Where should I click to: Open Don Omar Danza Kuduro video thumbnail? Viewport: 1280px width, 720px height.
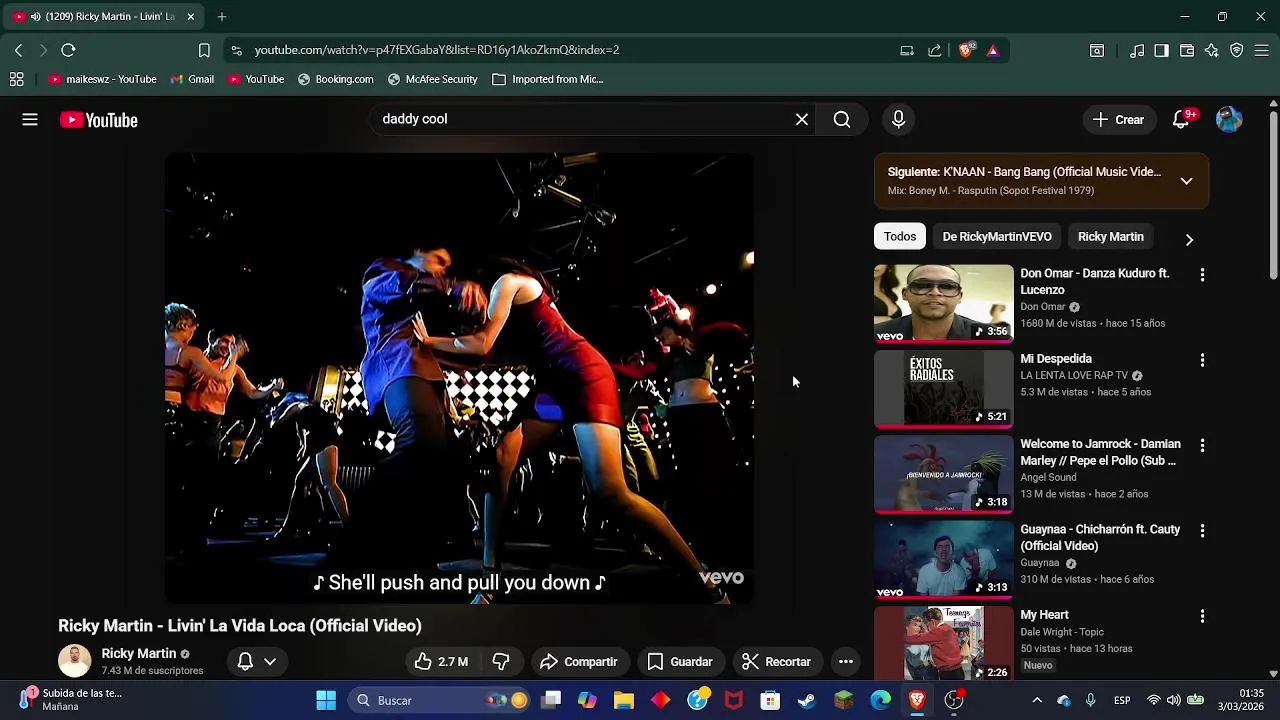(943, 303)
